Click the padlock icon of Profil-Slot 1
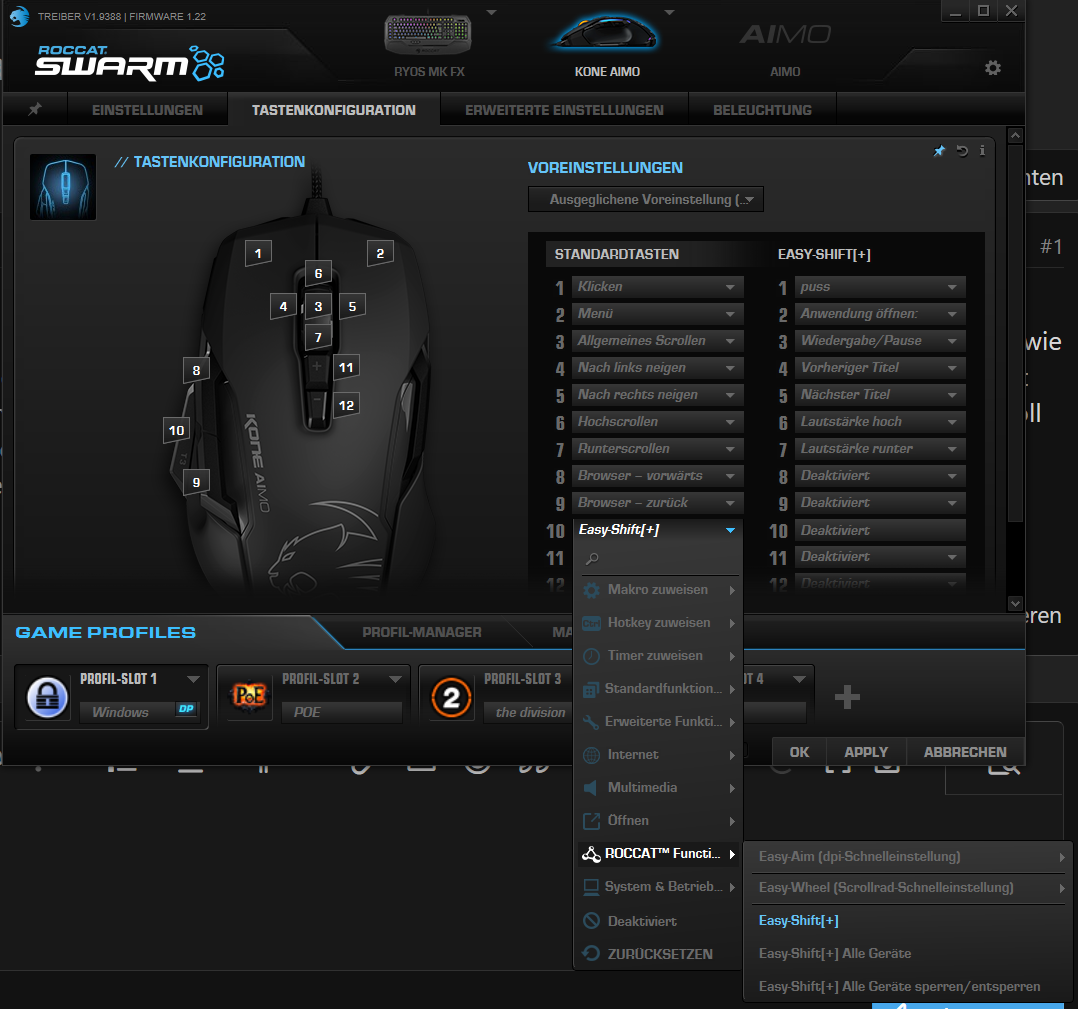1078x1009 pixels. [x=47, y=697]
